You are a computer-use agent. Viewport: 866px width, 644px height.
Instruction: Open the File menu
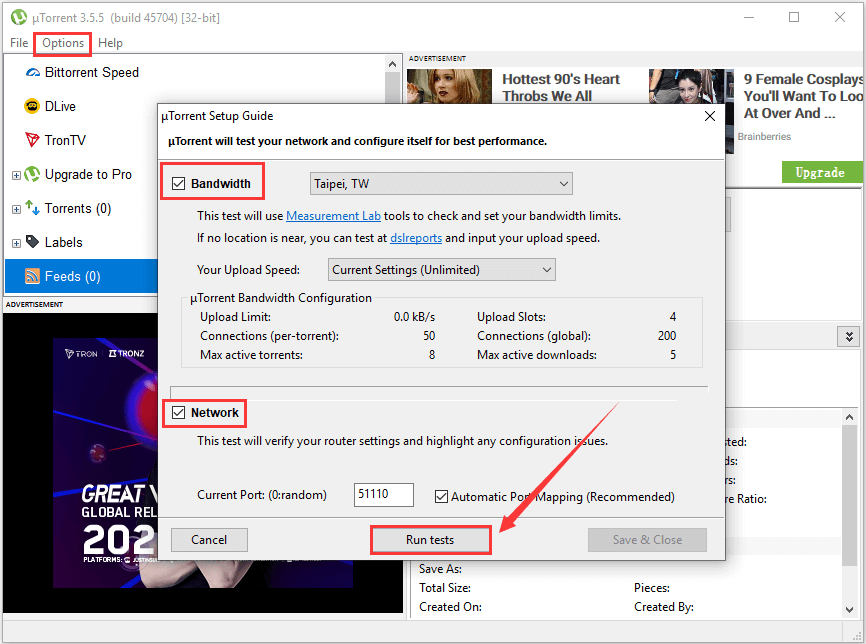click(19, 43)
